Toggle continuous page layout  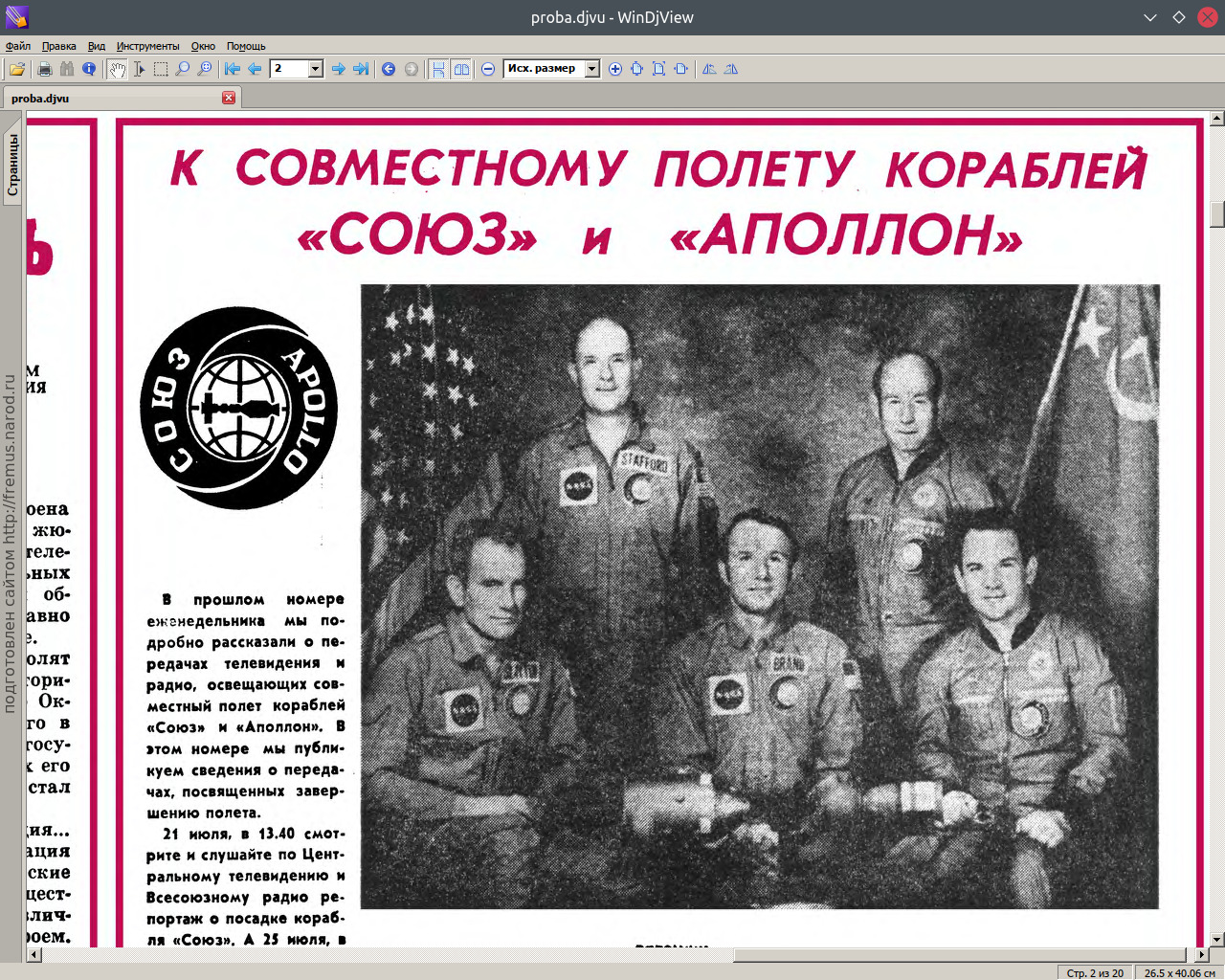(x=438, y=69)
